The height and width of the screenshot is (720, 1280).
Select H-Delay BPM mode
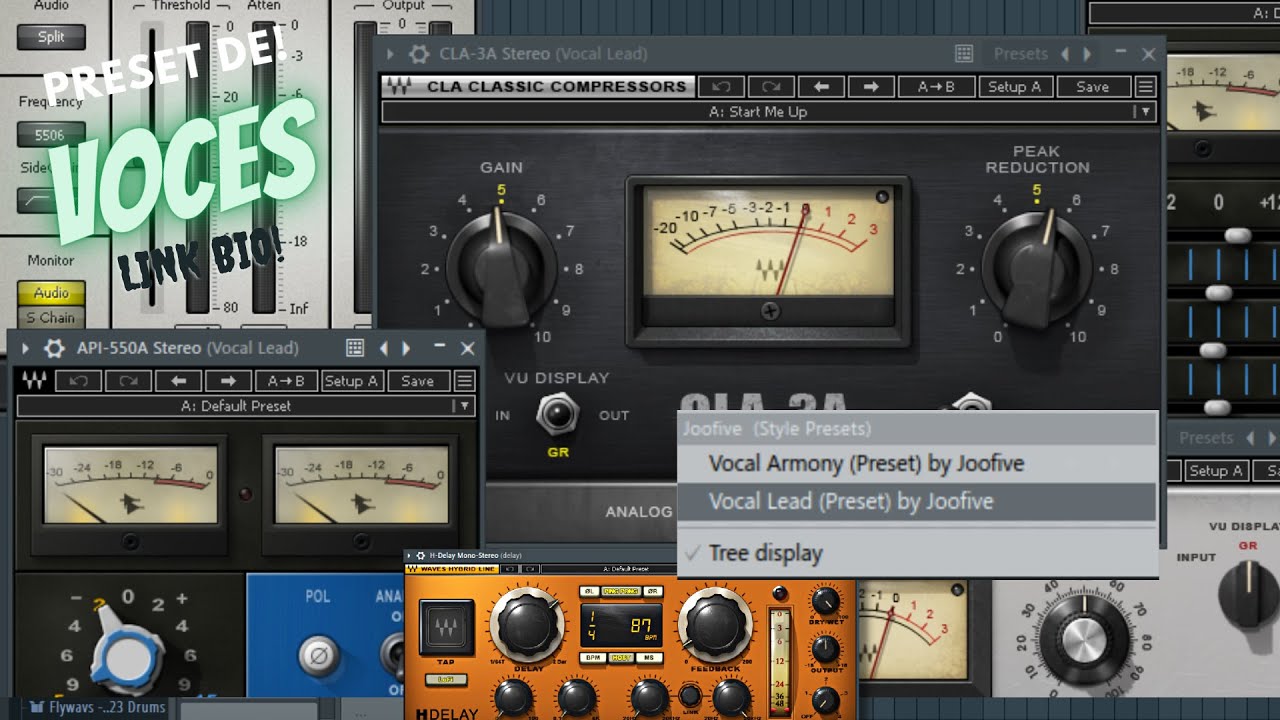coord(592,658)
